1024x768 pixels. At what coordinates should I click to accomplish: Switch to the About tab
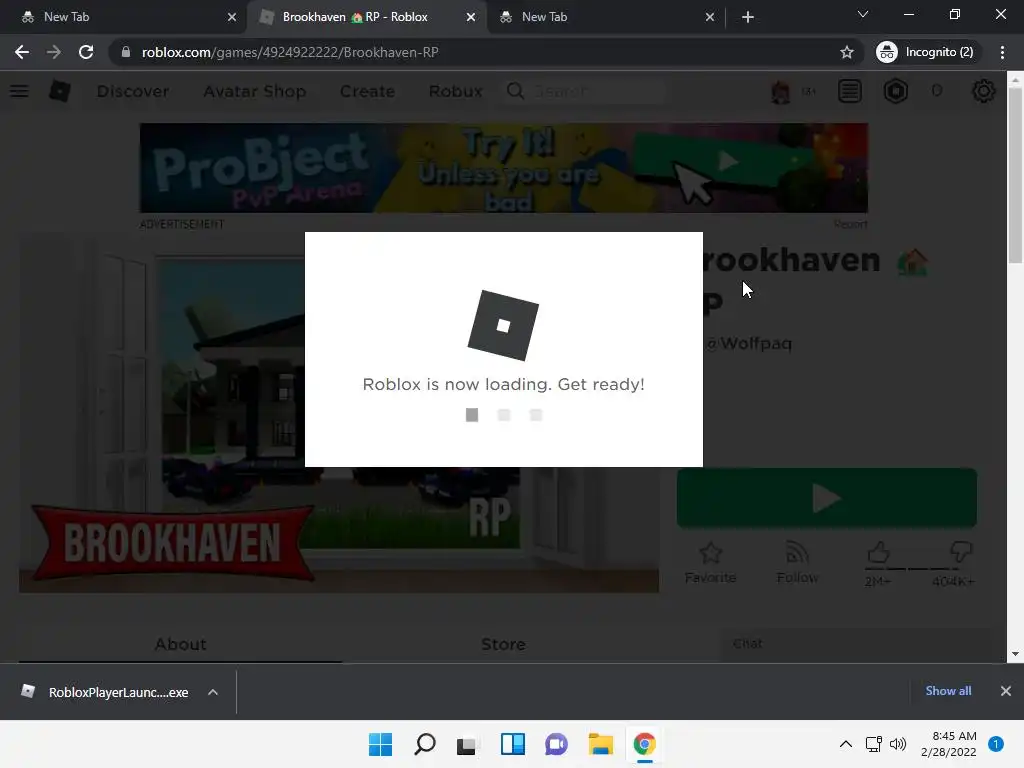click(x=180, y=645)
